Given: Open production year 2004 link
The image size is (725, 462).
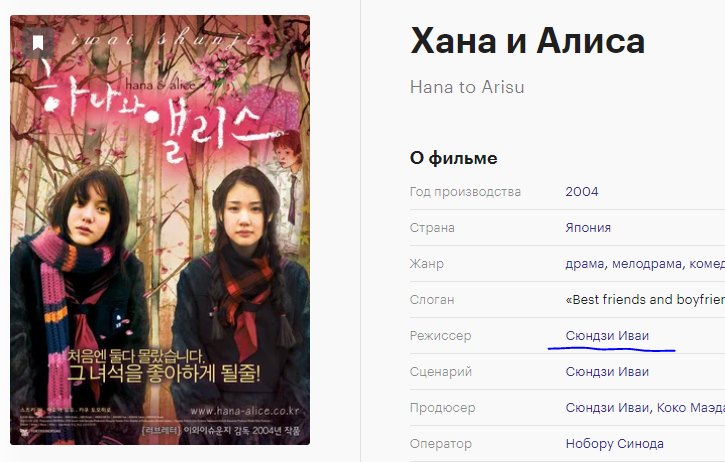Looking at the screenshot, I should point(582,191).
